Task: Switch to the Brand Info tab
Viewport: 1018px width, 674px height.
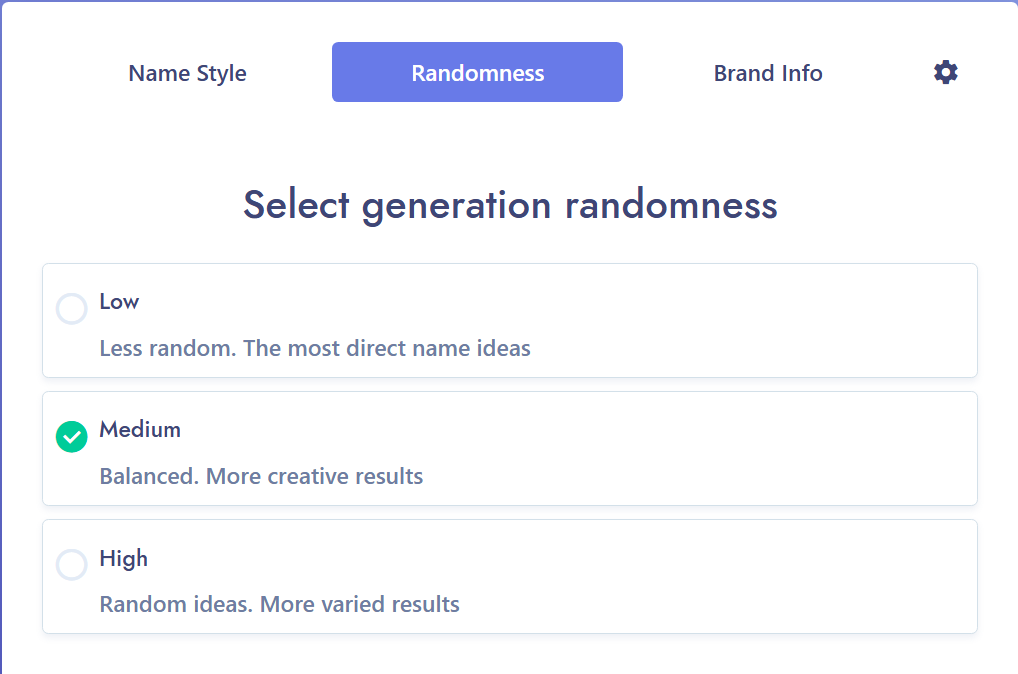Action: [767, 72]
